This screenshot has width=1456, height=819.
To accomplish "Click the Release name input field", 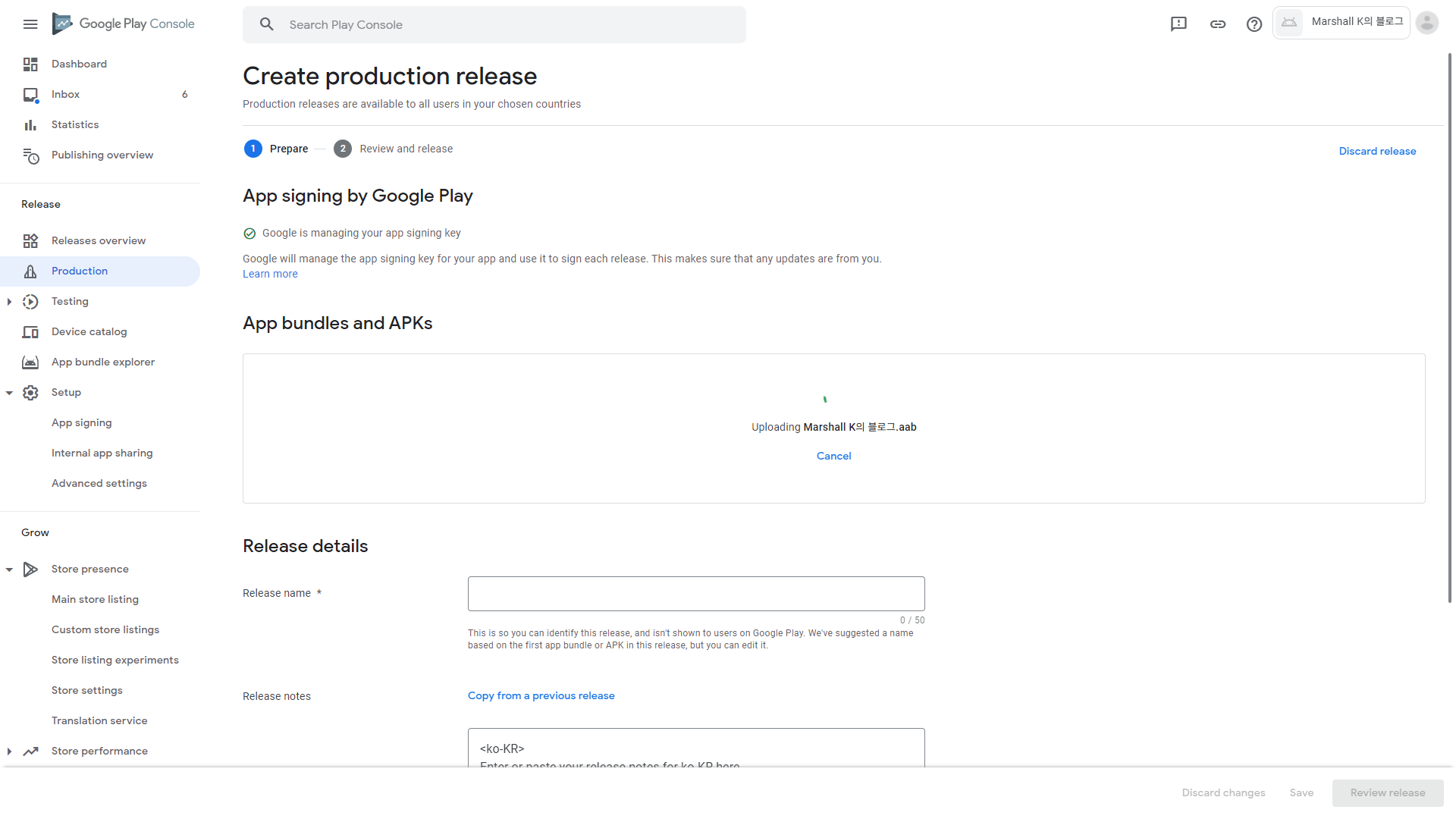I will click(695, 594).
